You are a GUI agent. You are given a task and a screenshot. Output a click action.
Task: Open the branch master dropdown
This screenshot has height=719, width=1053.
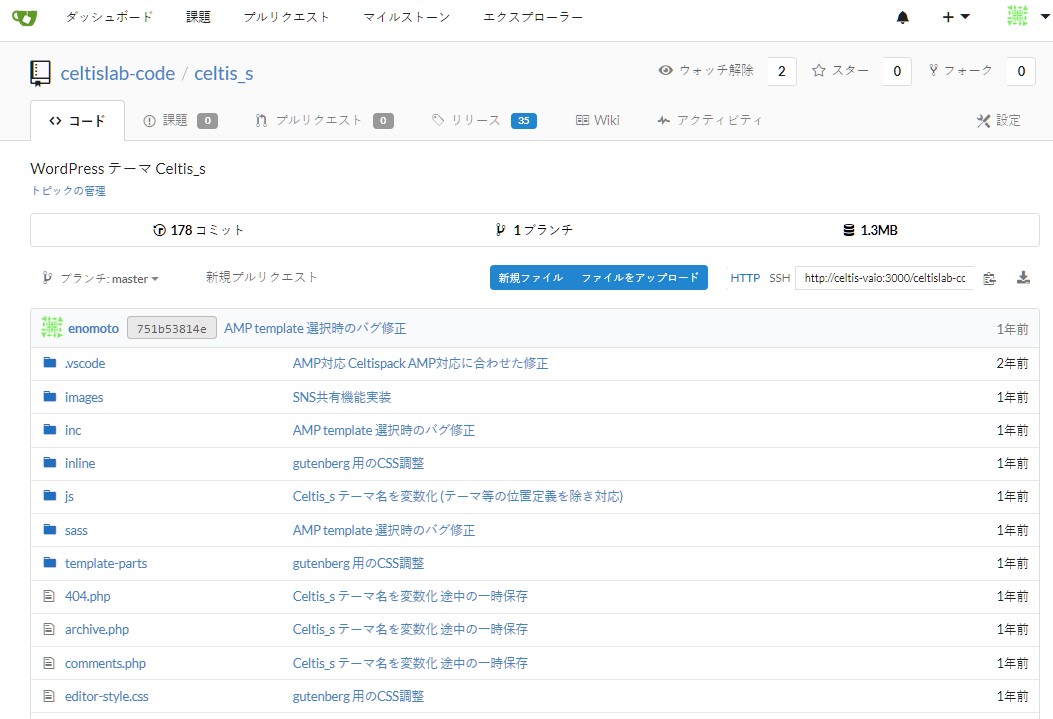[x=101, y=278]
